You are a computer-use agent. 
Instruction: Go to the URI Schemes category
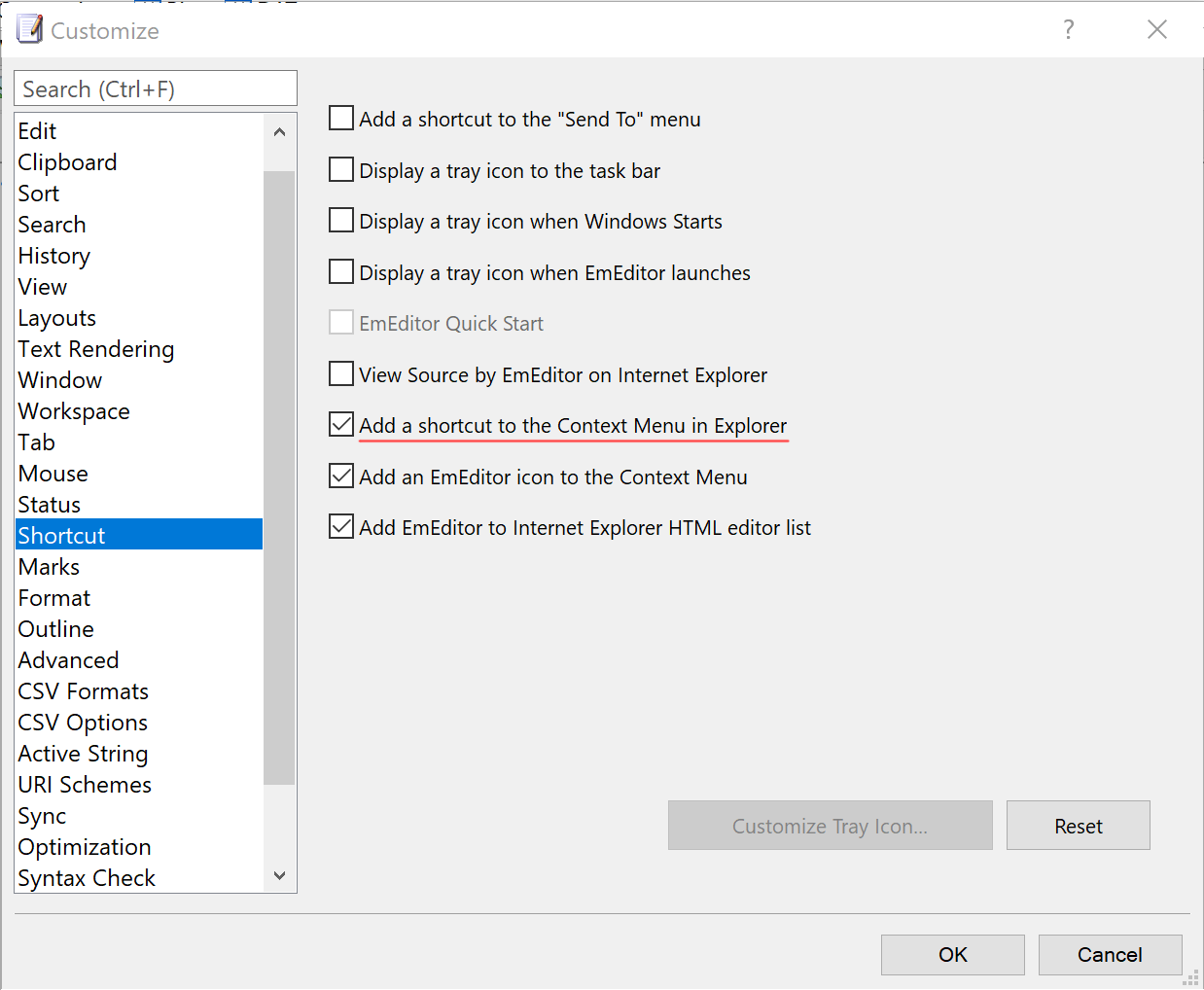click(139, 785)
